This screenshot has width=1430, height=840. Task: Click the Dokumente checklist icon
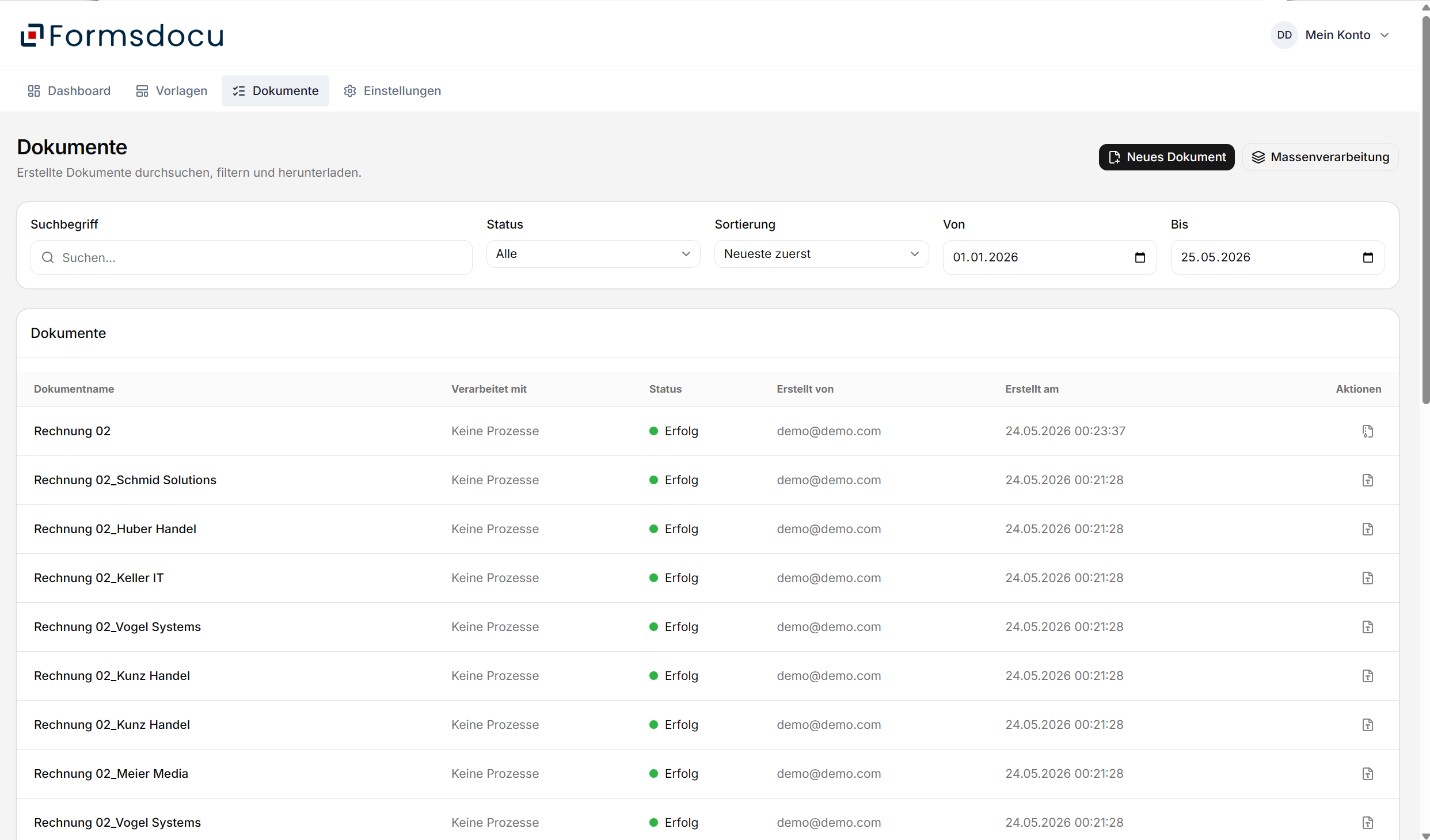point(238,91)
